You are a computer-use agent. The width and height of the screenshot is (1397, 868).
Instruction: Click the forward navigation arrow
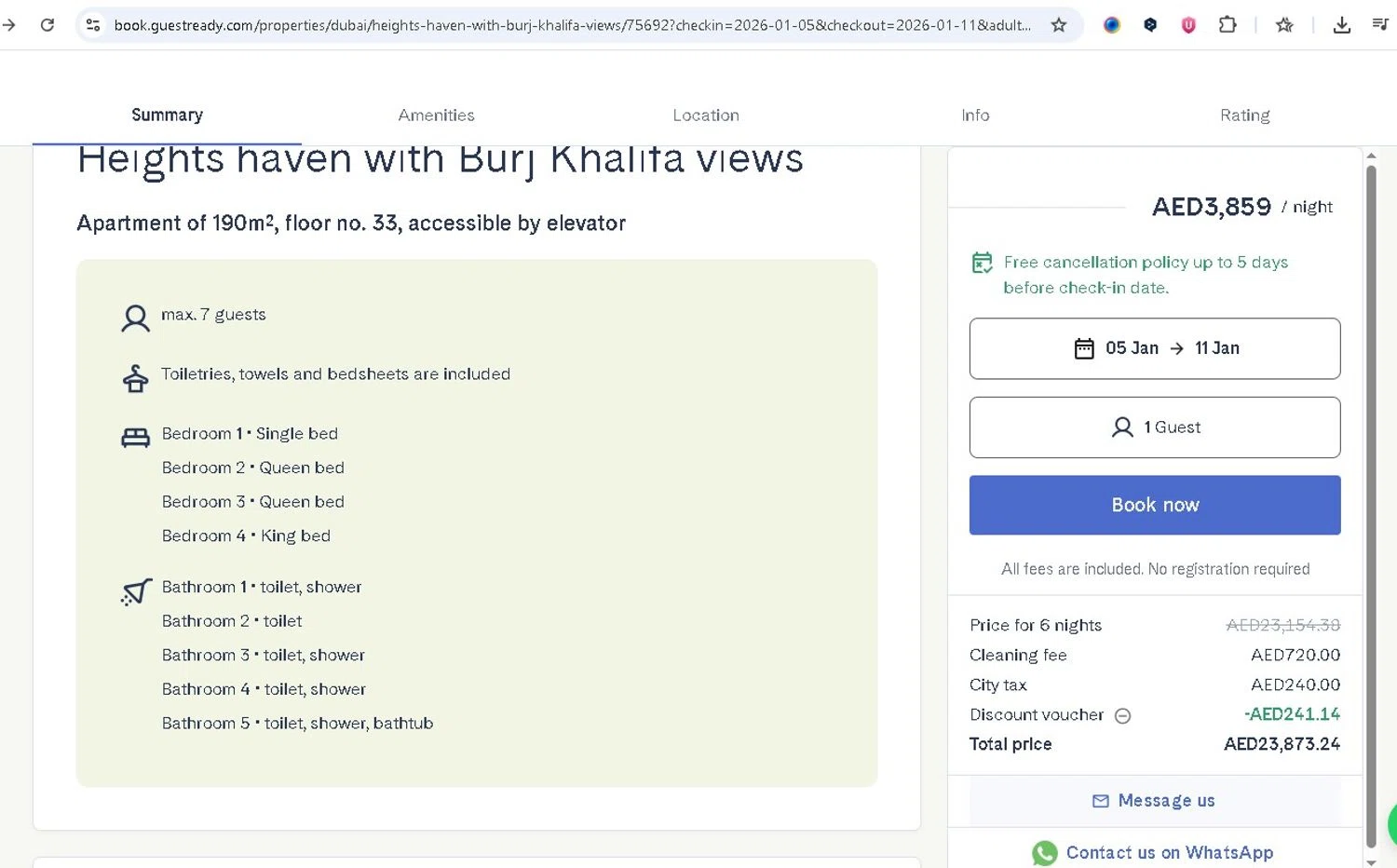pyautogui.click(x=9, y=25)
